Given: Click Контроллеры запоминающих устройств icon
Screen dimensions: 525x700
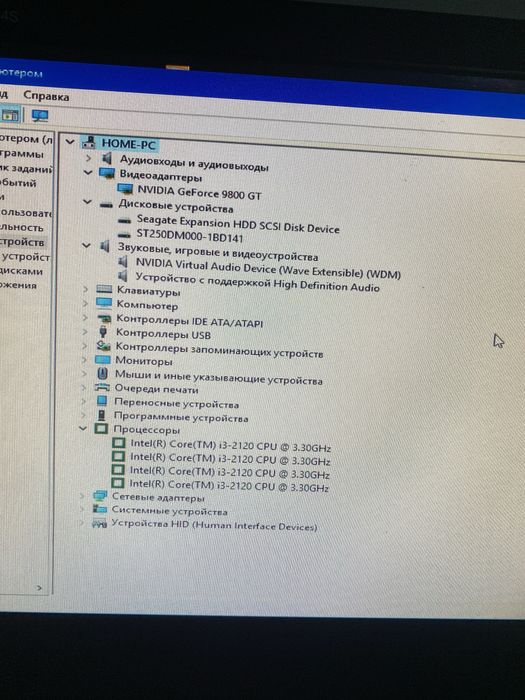Looking at the screenshot, I should click(103, 346).
